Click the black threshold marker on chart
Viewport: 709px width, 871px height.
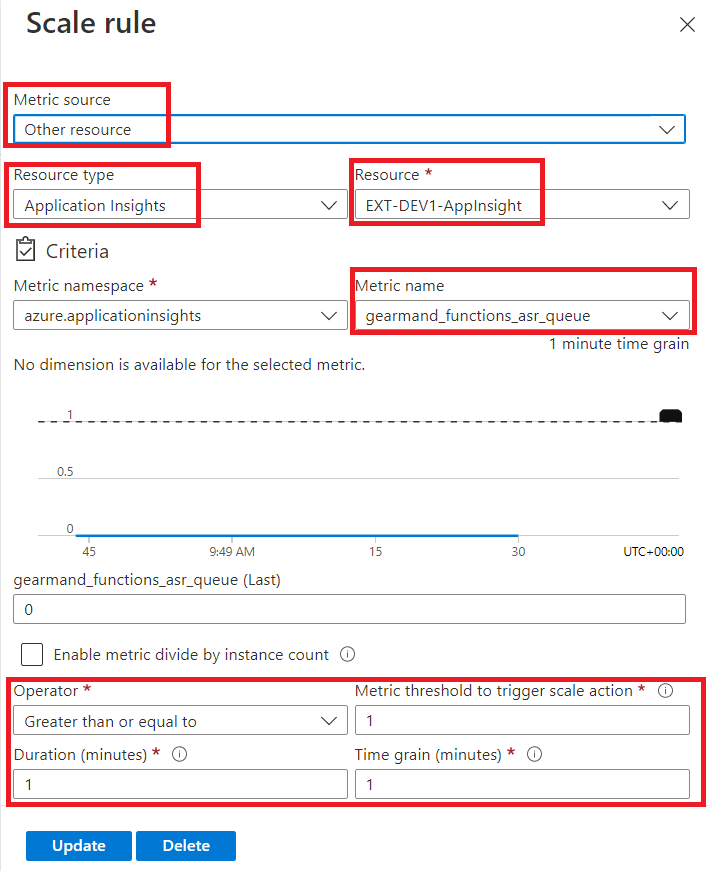click(670, 416)
